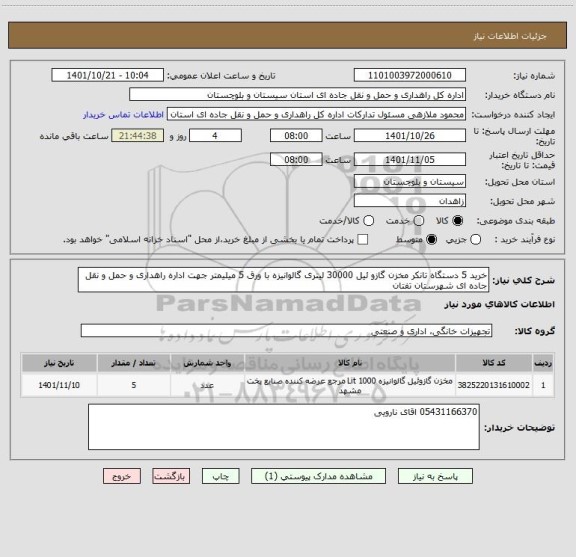Click مشاهده مدارک پیوستی (1) button
576x557 pixels.
pos(318,476)
